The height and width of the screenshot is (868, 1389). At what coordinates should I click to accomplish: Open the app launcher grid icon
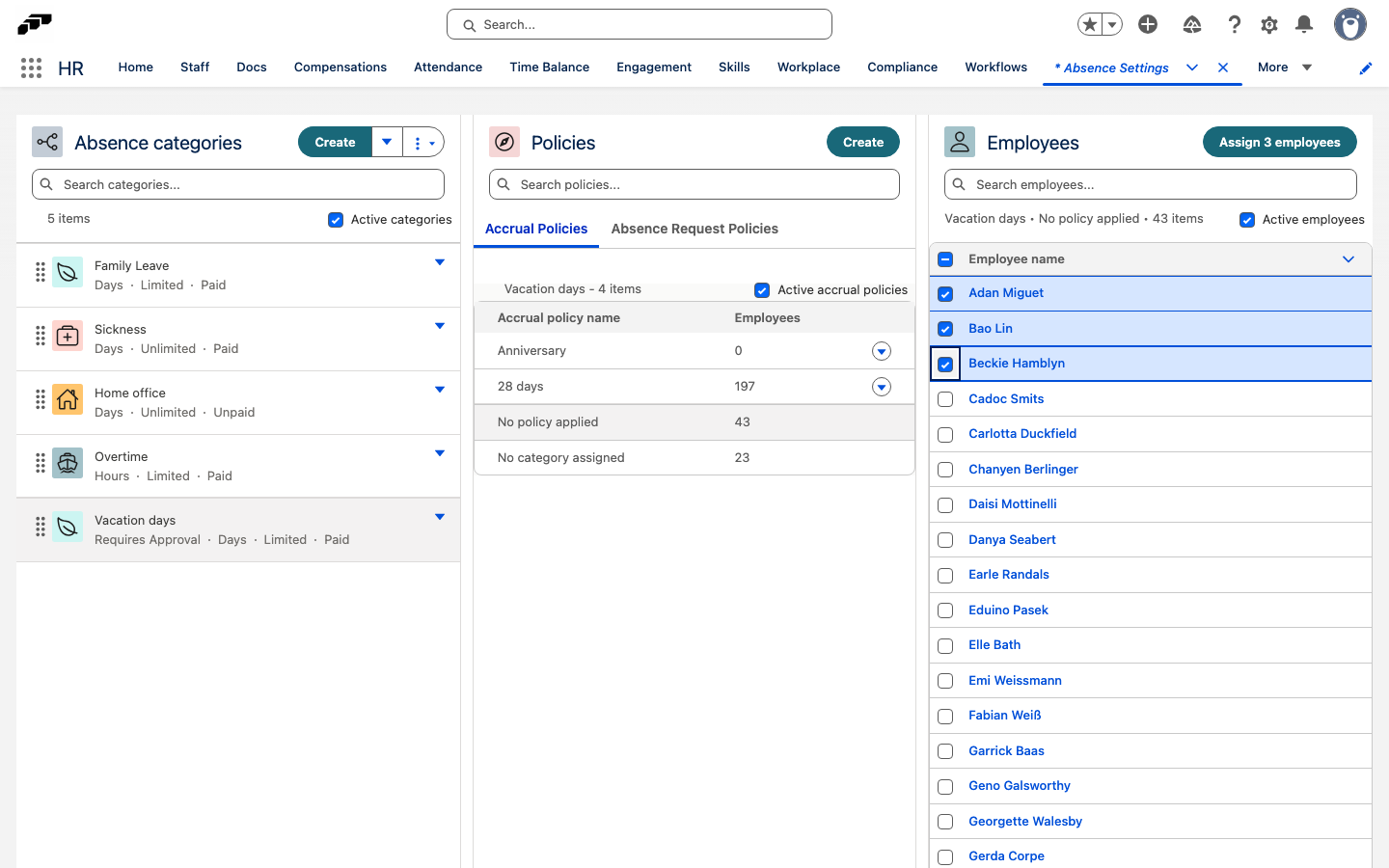pyautogui.click(x=31, y=68)
